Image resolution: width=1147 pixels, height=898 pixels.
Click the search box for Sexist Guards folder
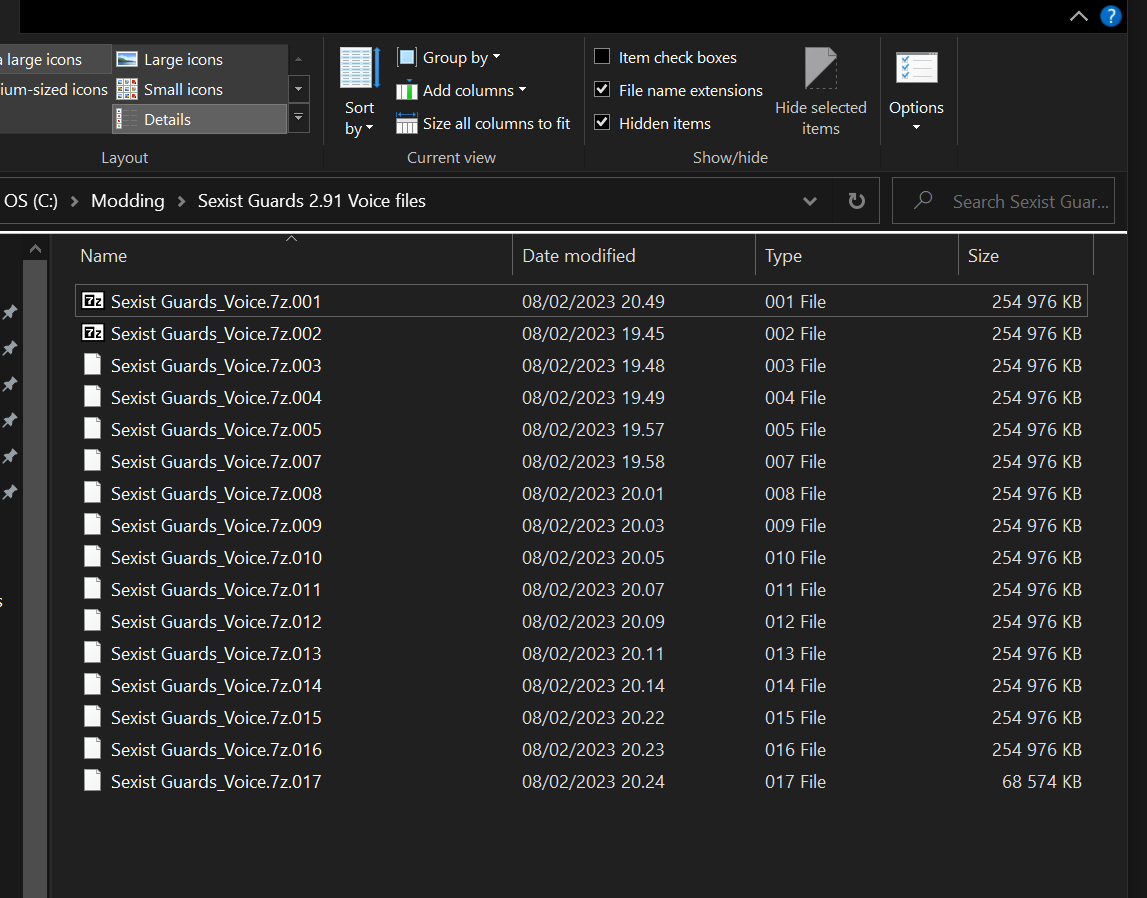[1003, 201]
